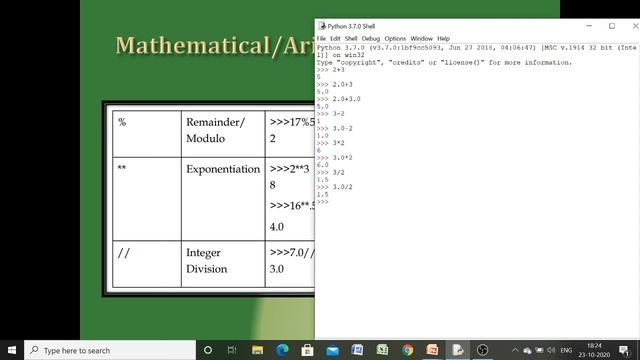Open the notification Action Center
The height and width of the screenshot is (360, 640).
coord(624,350)
